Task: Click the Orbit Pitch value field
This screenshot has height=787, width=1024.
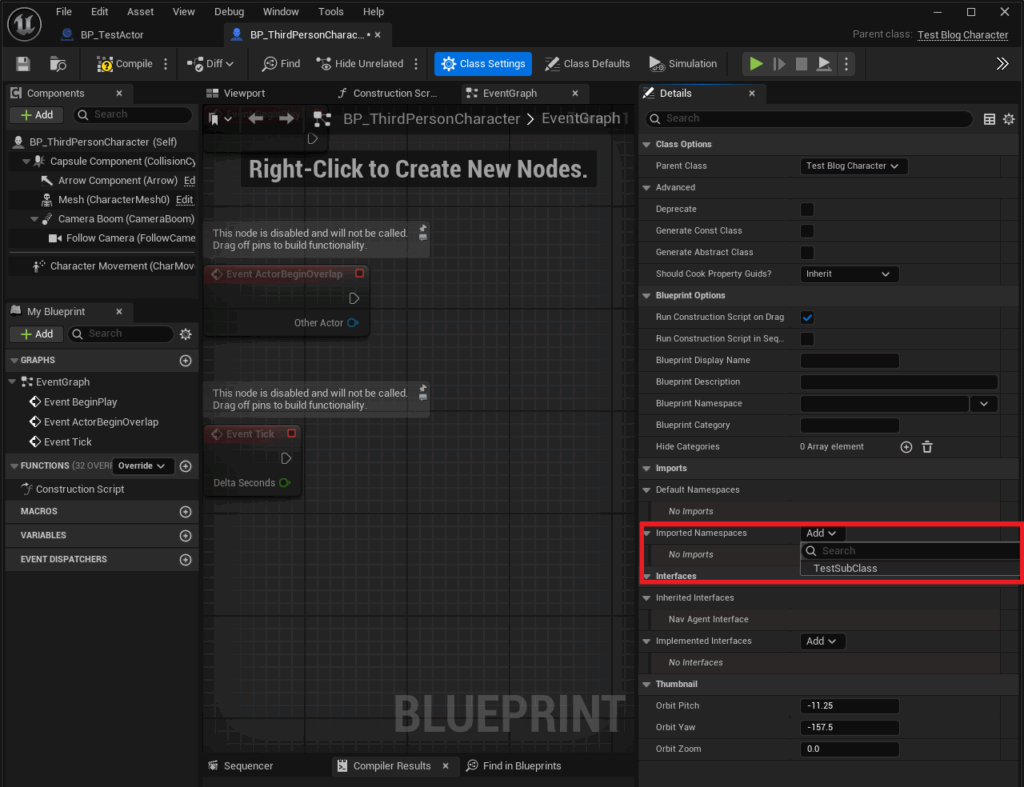Action: [849, 706]
